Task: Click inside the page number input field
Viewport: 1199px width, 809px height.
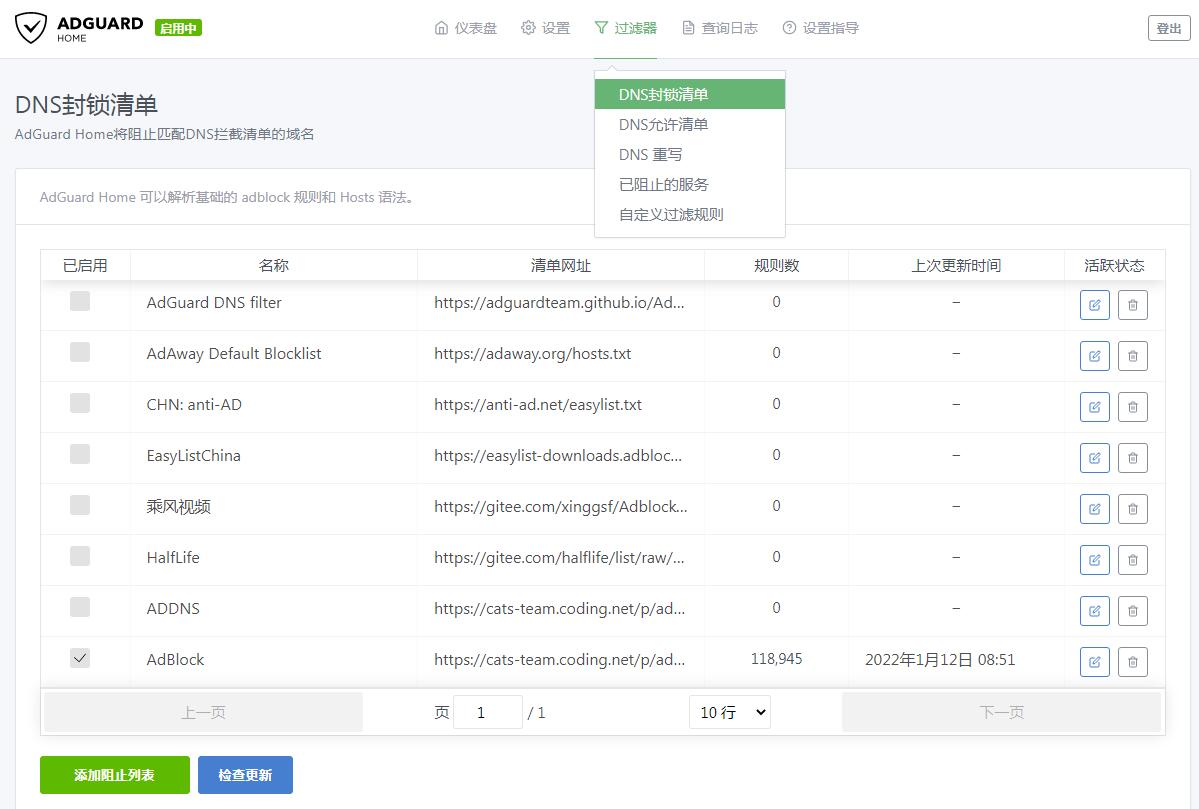Action: [x=488, y=711]
